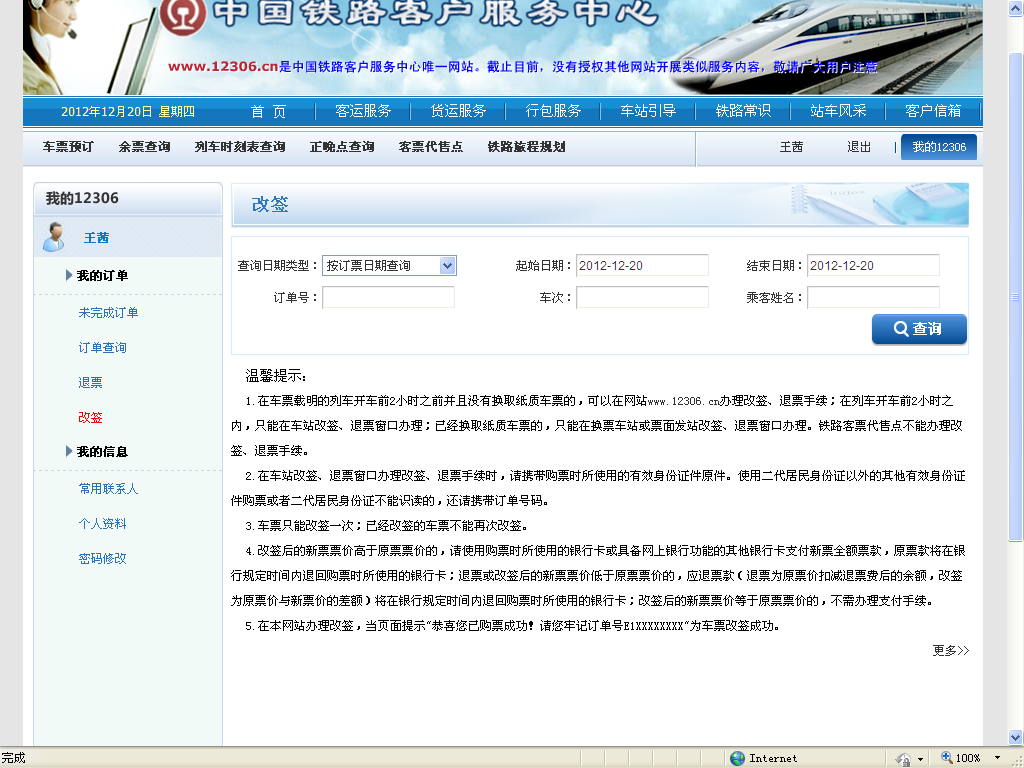Collapse the 我的信息 section triangle
This screenshot has width=1024, height=768.
pyautogui.click(x=69, y=451)
